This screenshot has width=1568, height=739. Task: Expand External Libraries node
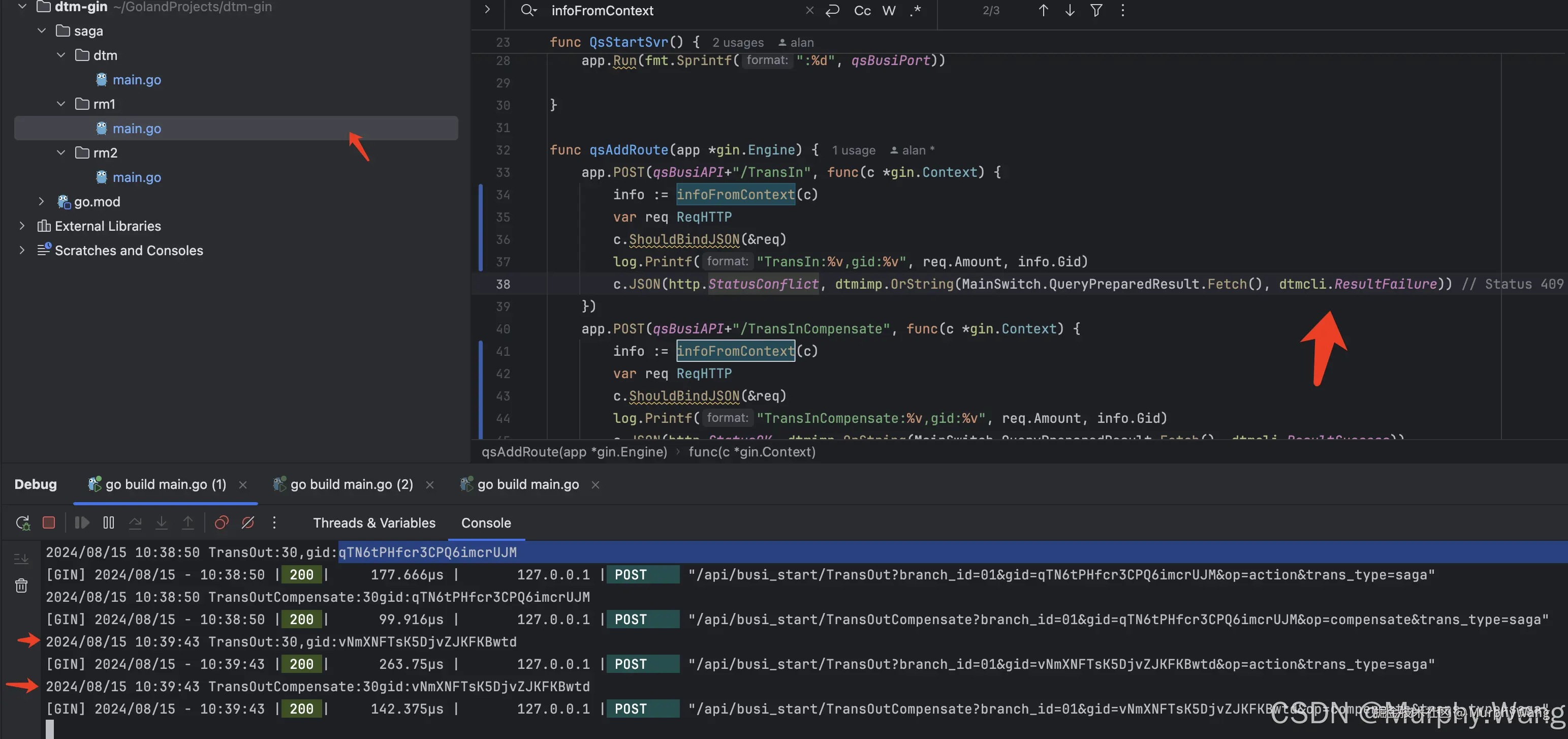(22, 226)
